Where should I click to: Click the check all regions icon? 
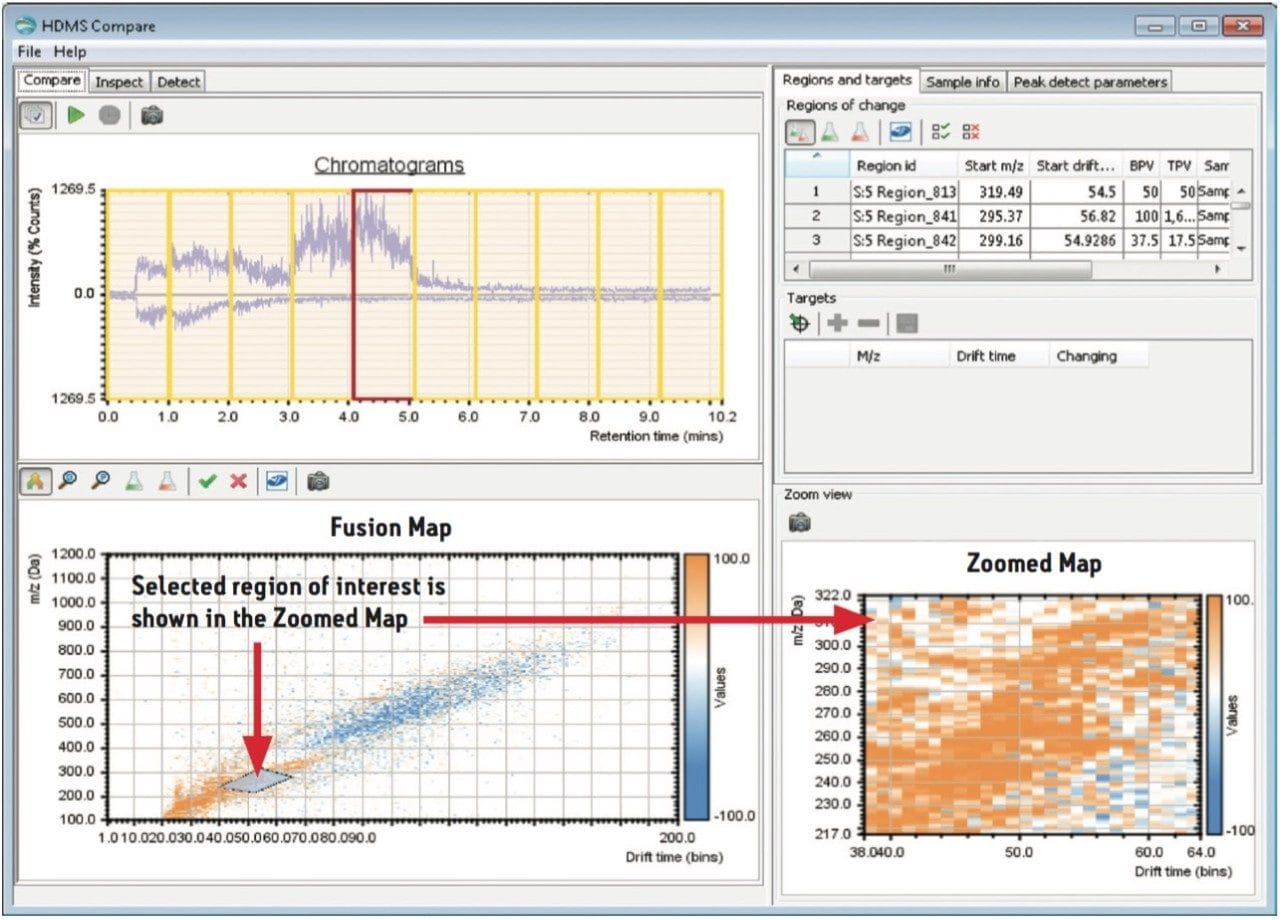click(x=941, y=131)
